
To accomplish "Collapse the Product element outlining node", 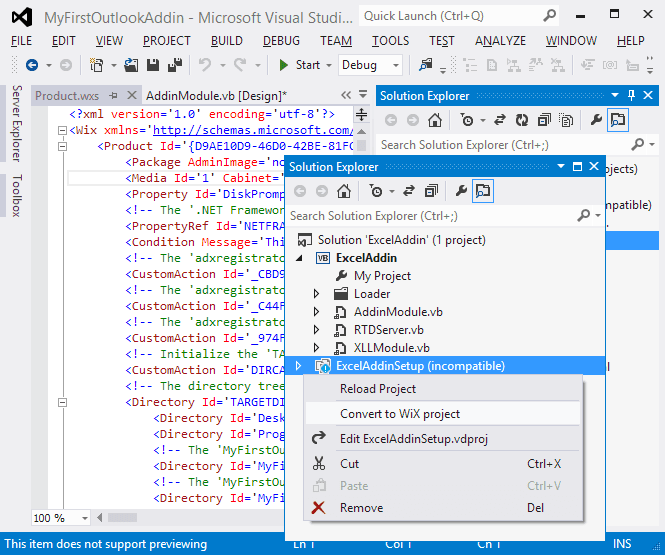I will [x=62, y=147].
